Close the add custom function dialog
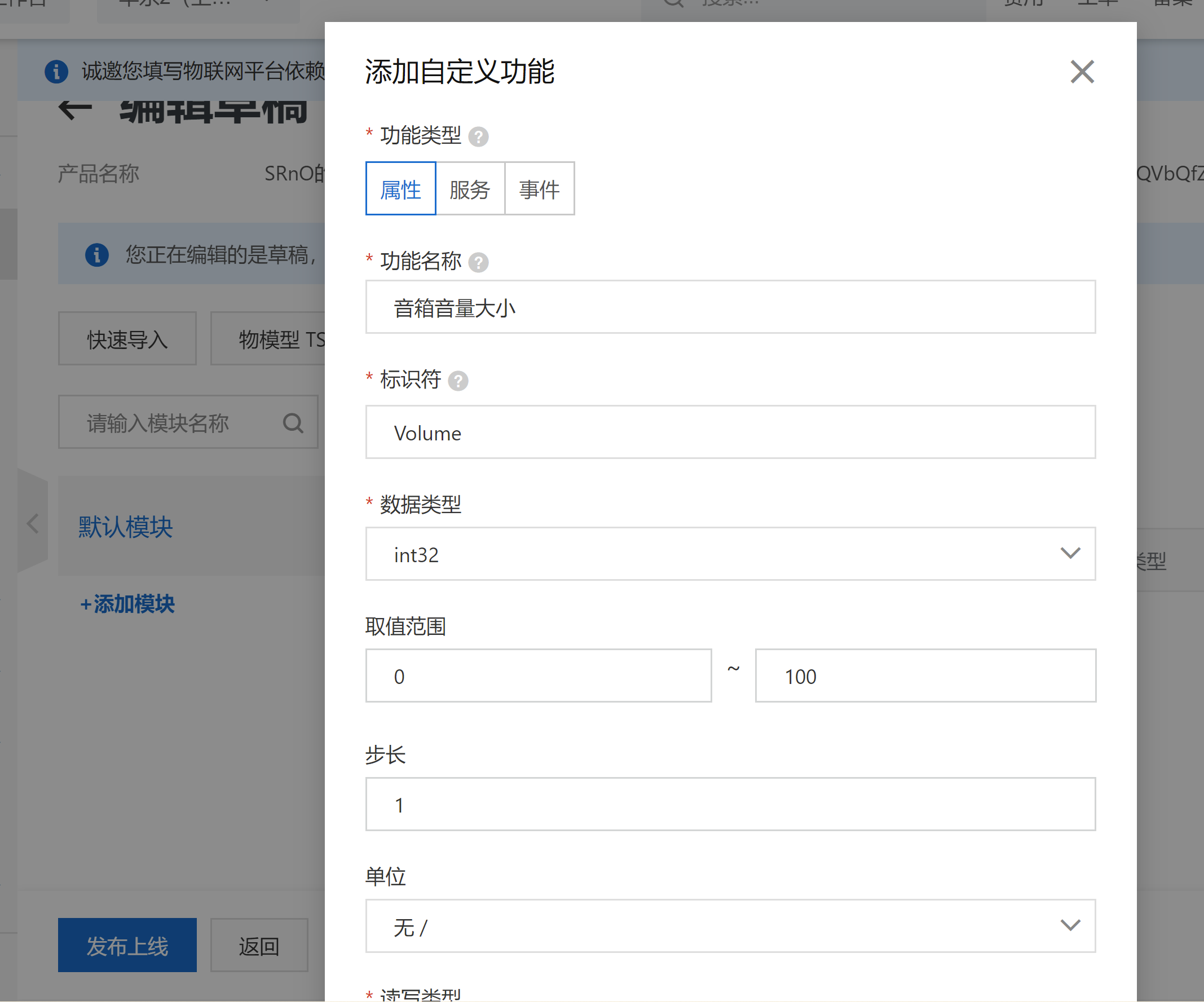The height and width of the screenshot is (1002, 1204). coord(1081,72)
